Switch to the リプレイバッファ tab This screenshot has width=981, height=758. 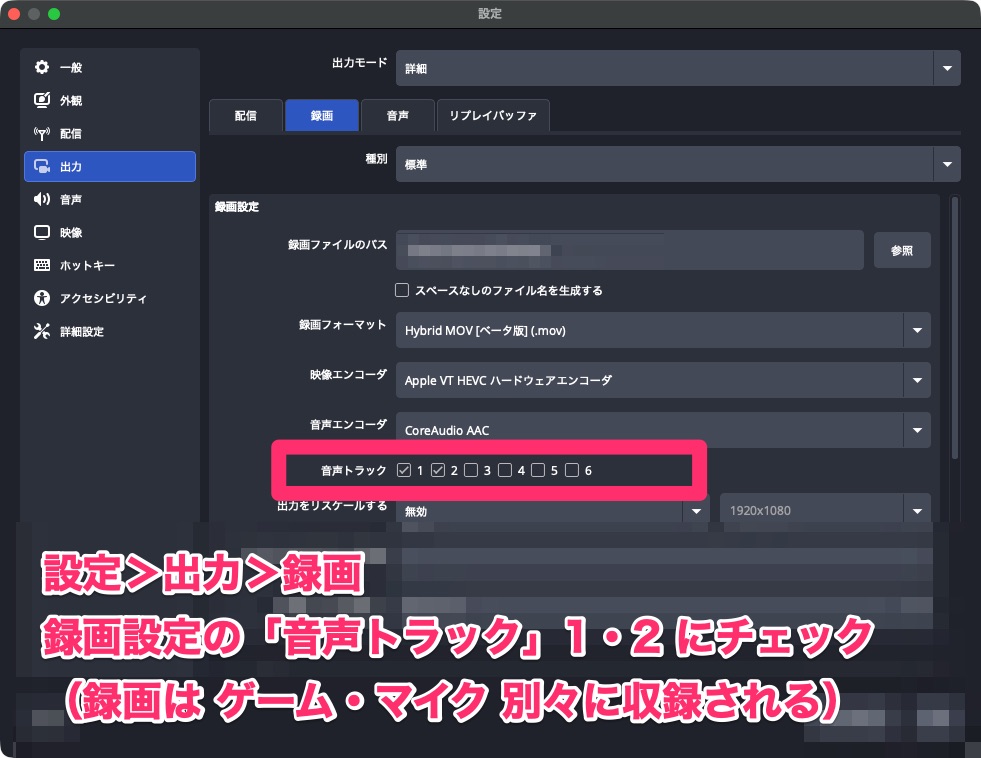[493, 116]
